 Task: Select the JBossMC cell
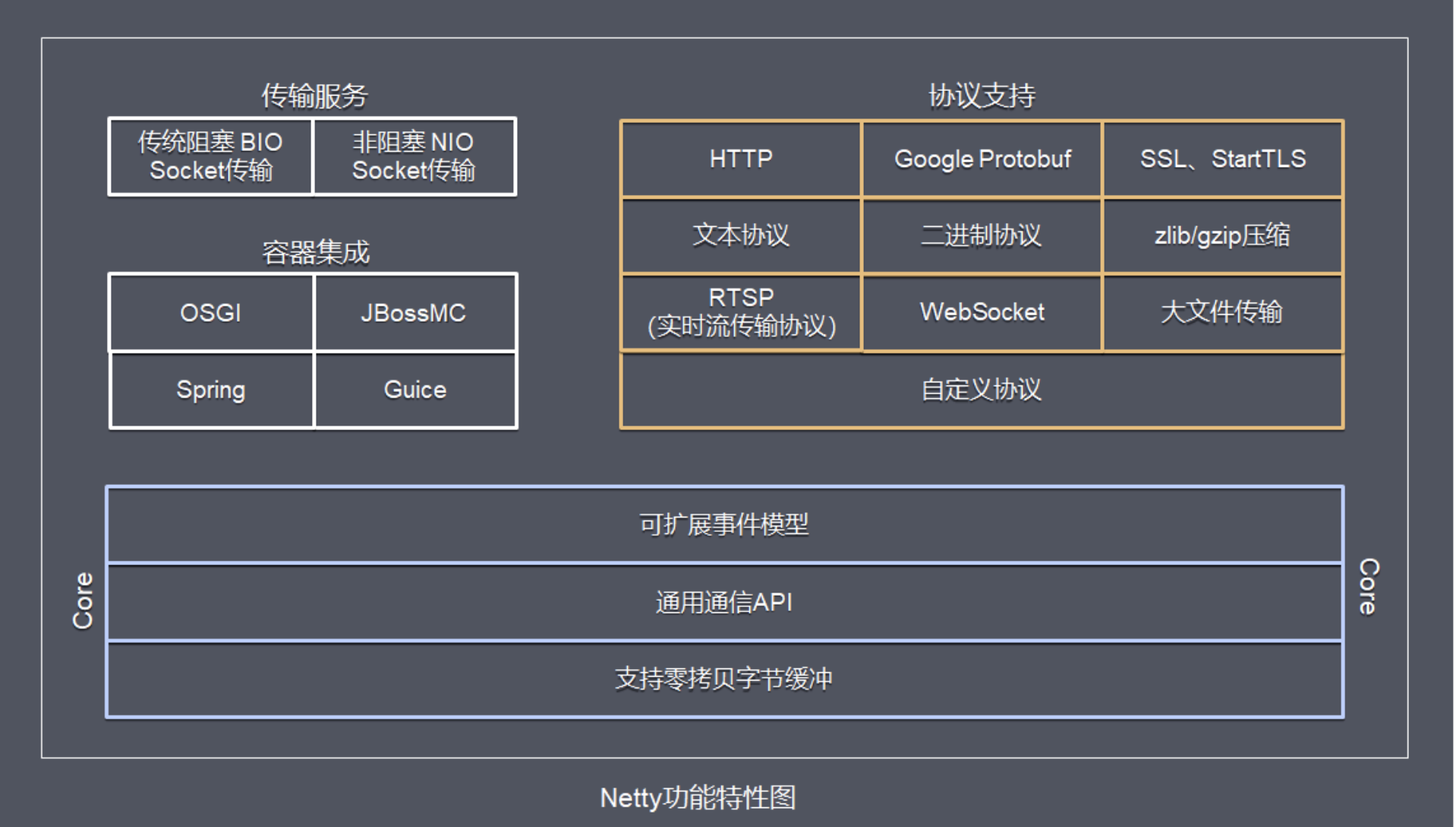(415, 313)
